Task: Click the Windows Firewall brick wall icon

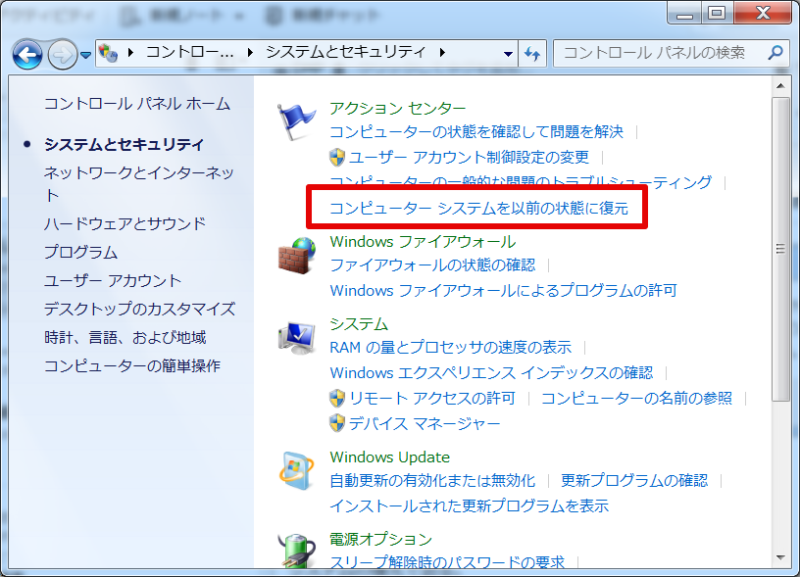Action: 297,256
